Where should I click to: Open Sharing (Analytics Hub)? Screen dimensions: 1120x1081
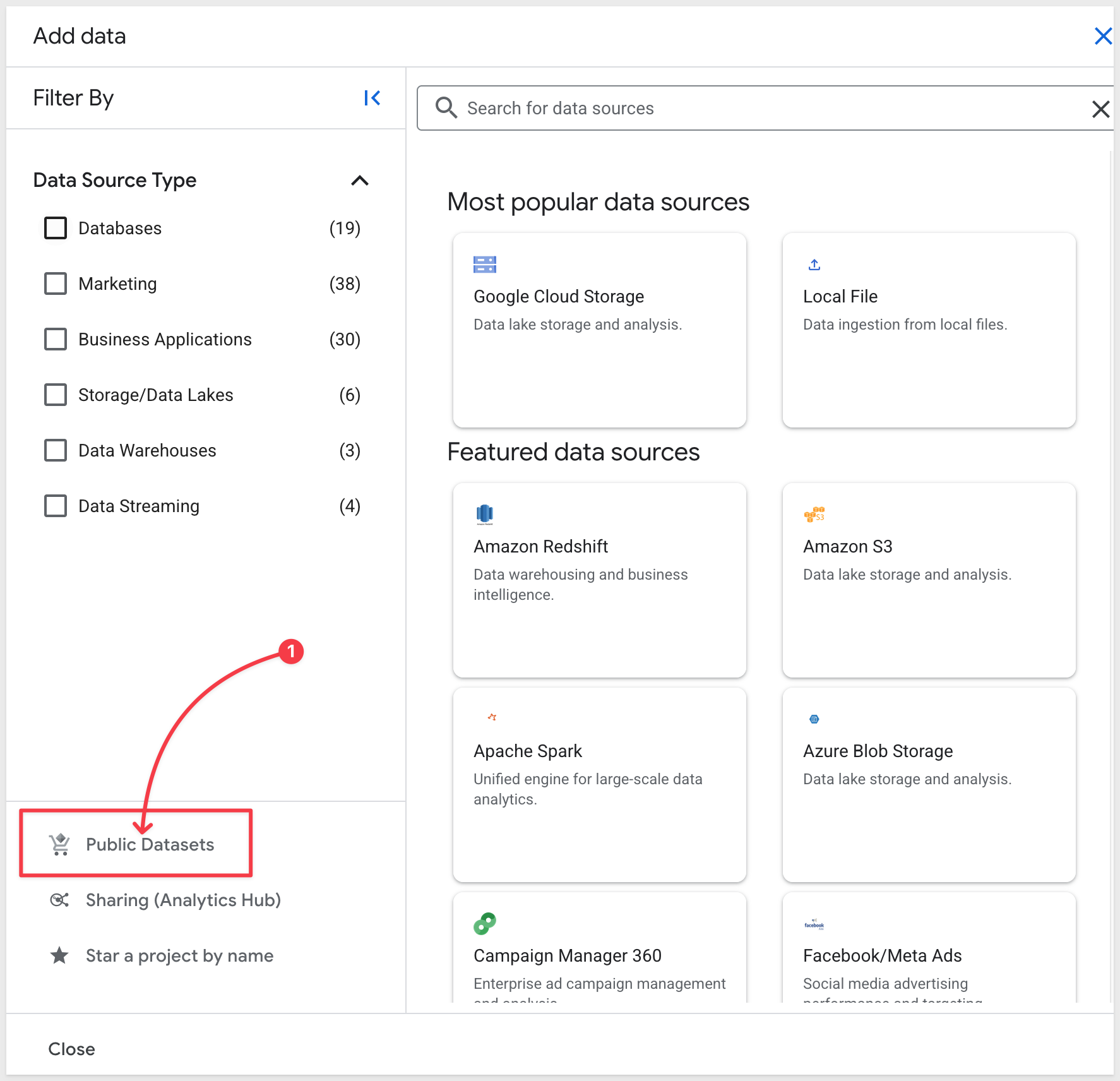[x=183, y=900]
